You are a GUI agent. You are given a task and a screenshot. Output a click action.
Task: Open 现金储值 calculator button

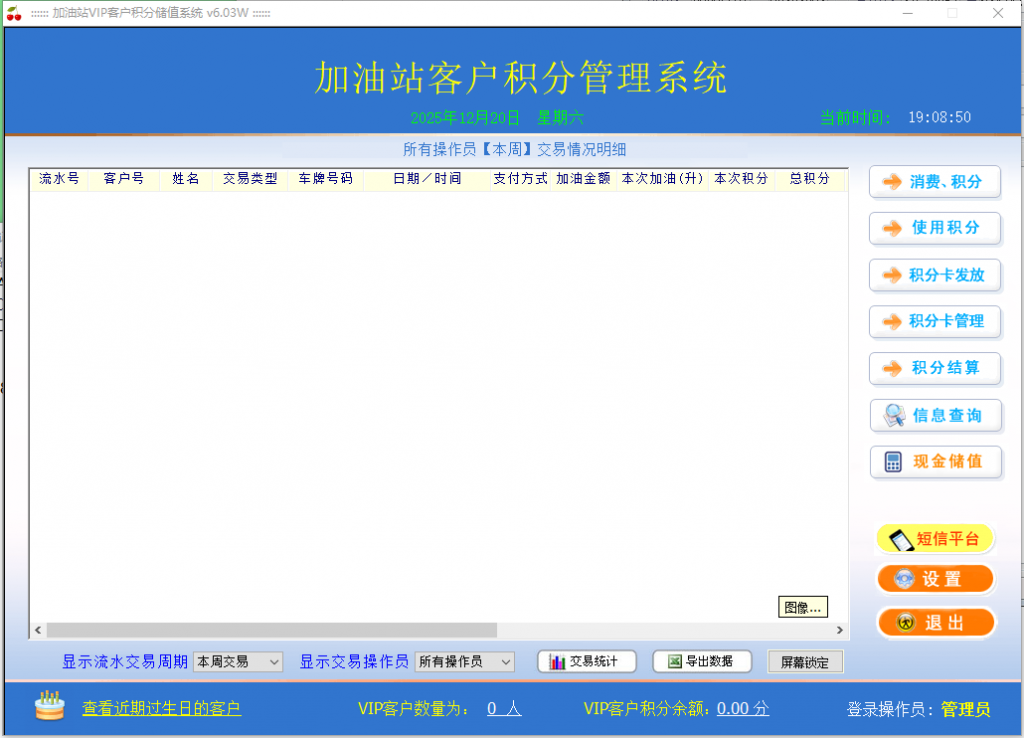(x=934, y=461)
